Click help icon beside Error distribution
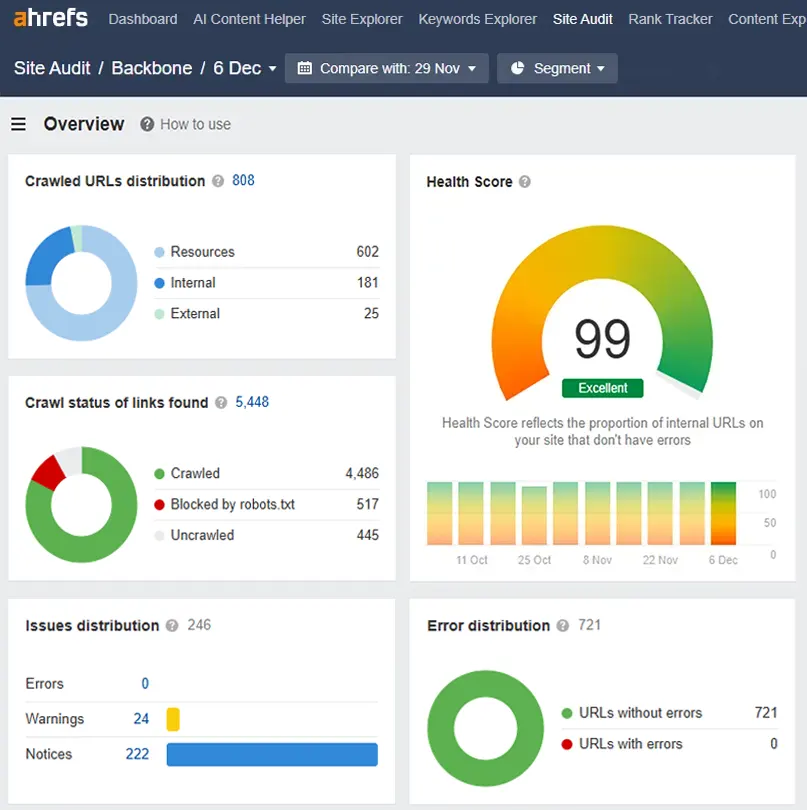The height and width of the screenshot is (810, 807). tap(563, 626)
